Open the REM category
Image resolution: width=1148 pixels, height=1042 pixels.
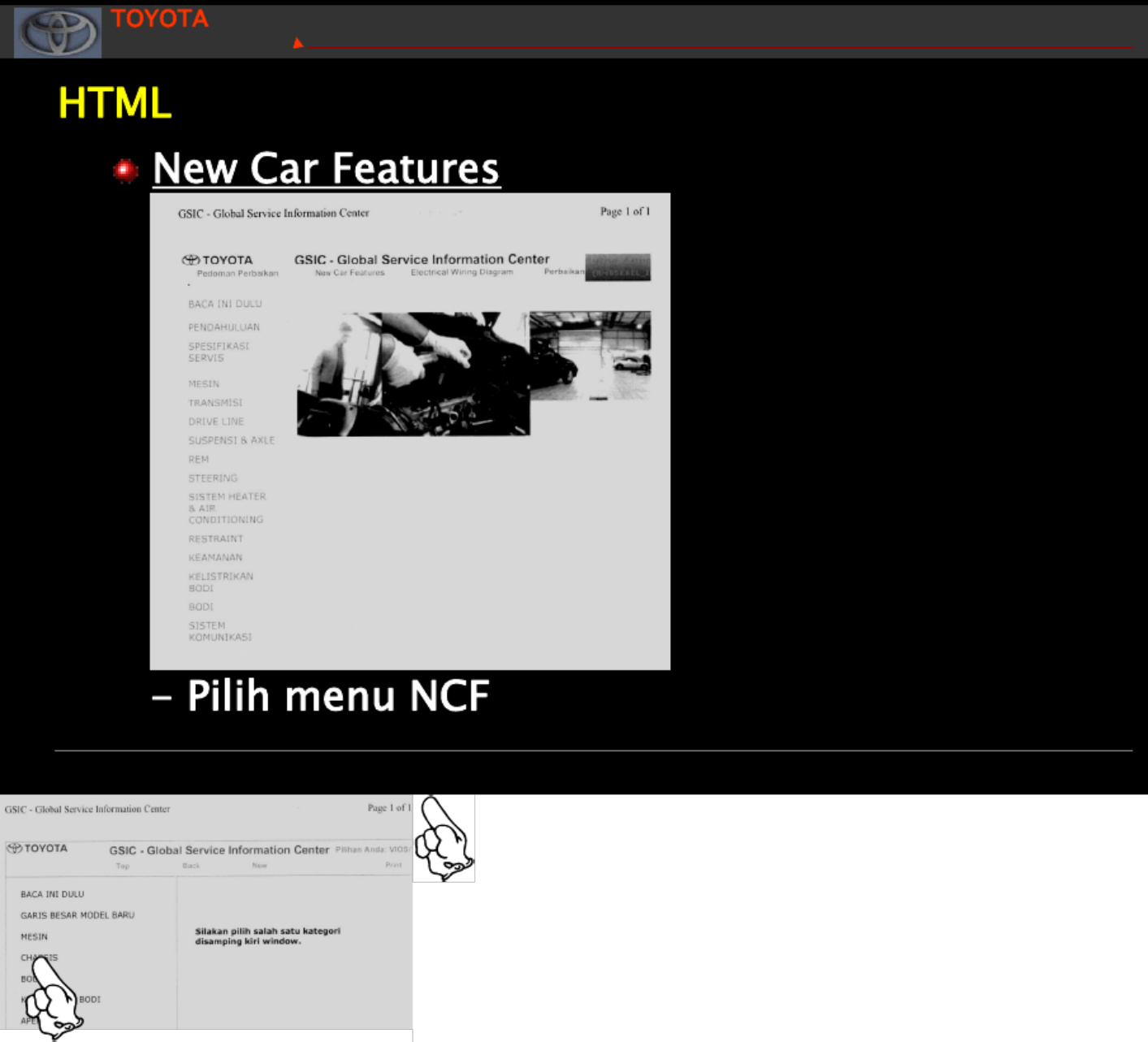[x=198, y=459]
